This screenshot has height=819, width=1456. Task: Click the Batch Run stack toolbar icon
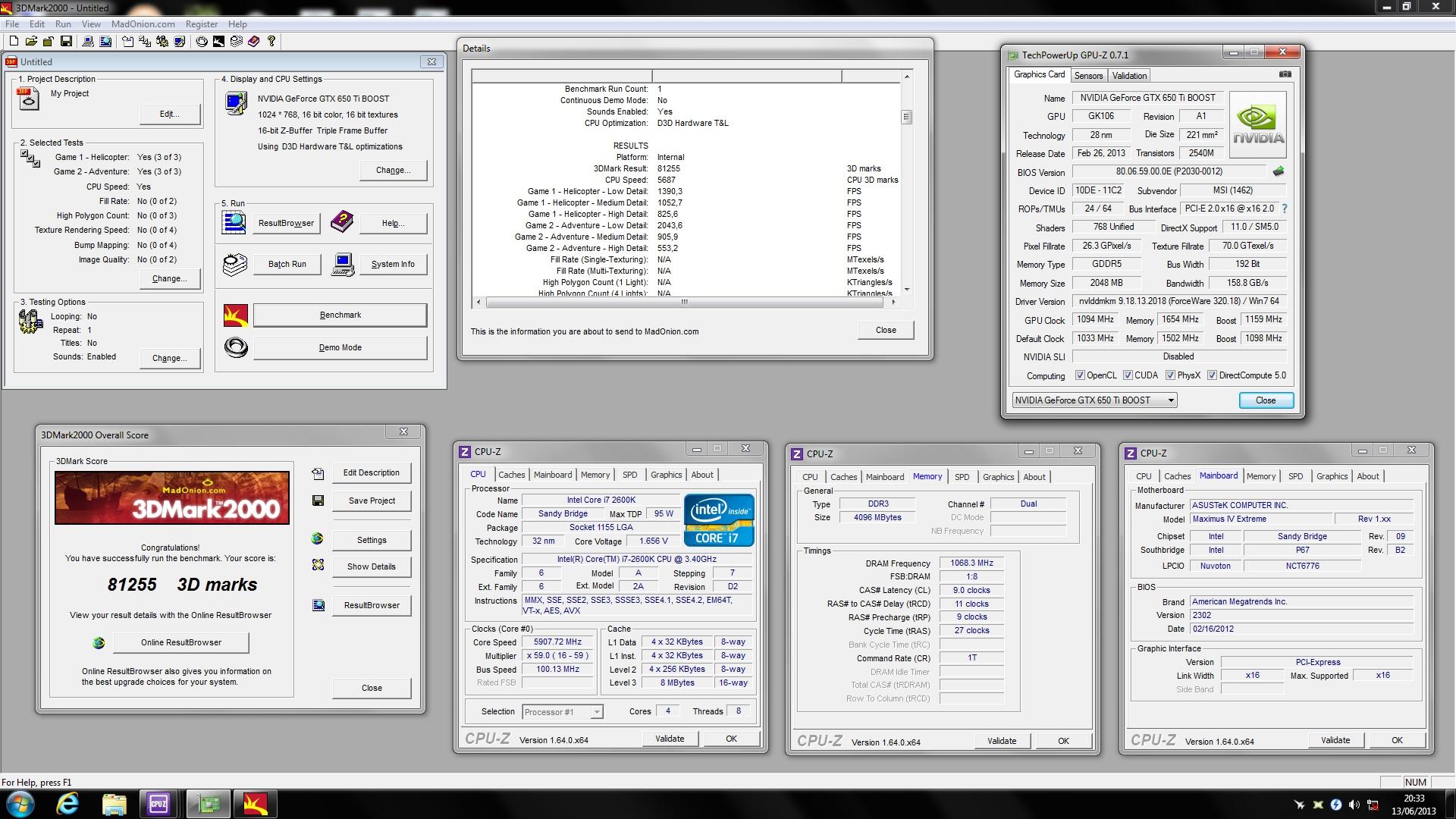236,41
